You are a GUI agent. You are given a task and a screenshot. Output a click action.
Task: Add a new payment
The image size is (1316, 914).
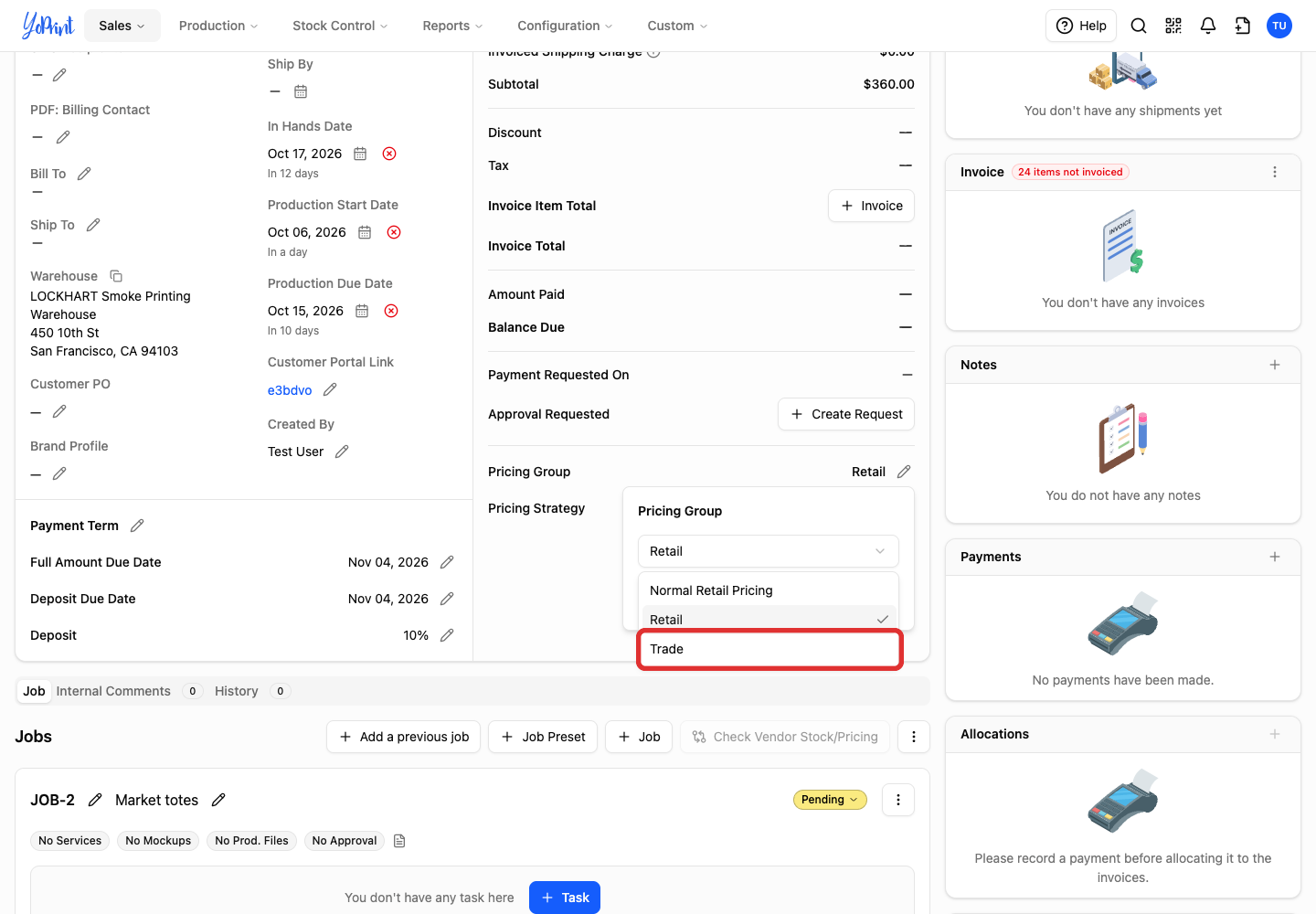pyautogui.click(x=1275, y=557)
